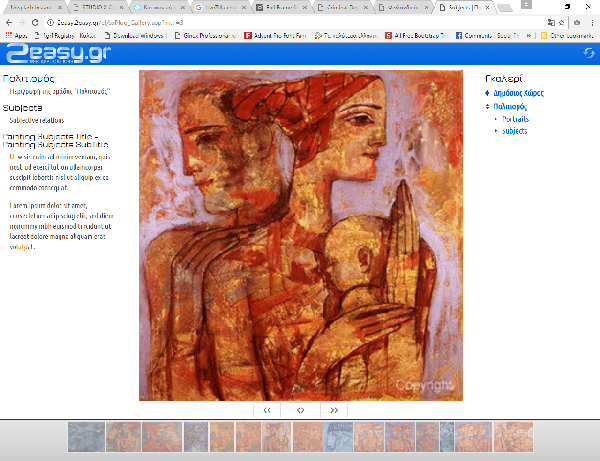The width and height of the screenshot is (600, 461).
Task: Reload the page with the refresh icon
Action: click(35, 23)
